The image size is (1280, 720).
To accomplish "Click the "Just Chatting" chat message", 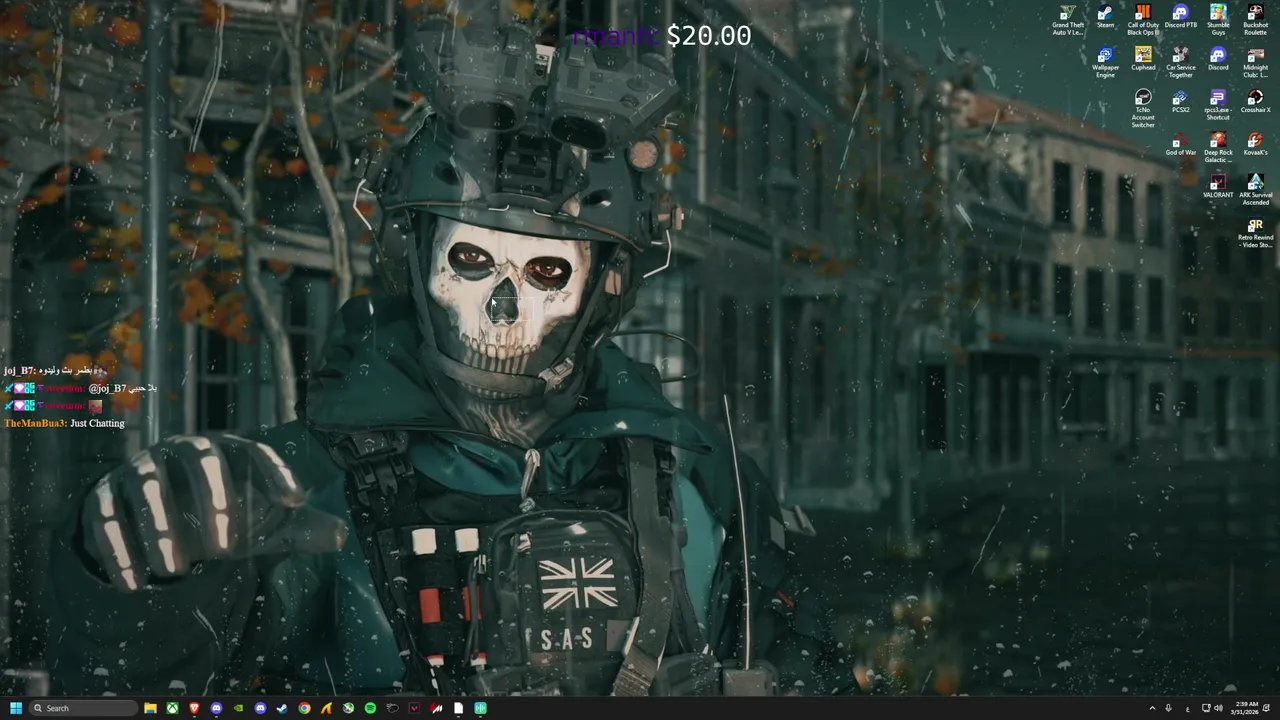I will tap(97, 423).
